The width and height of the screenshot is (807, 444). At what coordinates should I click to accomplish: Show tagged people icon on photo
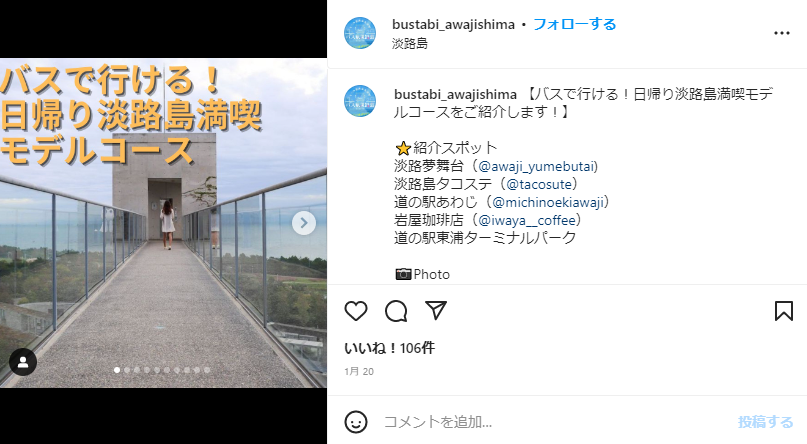coord(23,362)
